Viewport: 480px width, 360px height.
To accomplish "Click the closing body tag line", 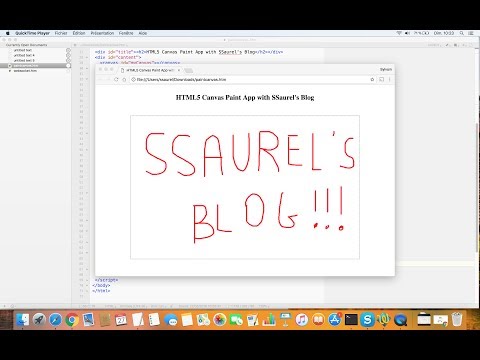I will click(x=101, y=285).
